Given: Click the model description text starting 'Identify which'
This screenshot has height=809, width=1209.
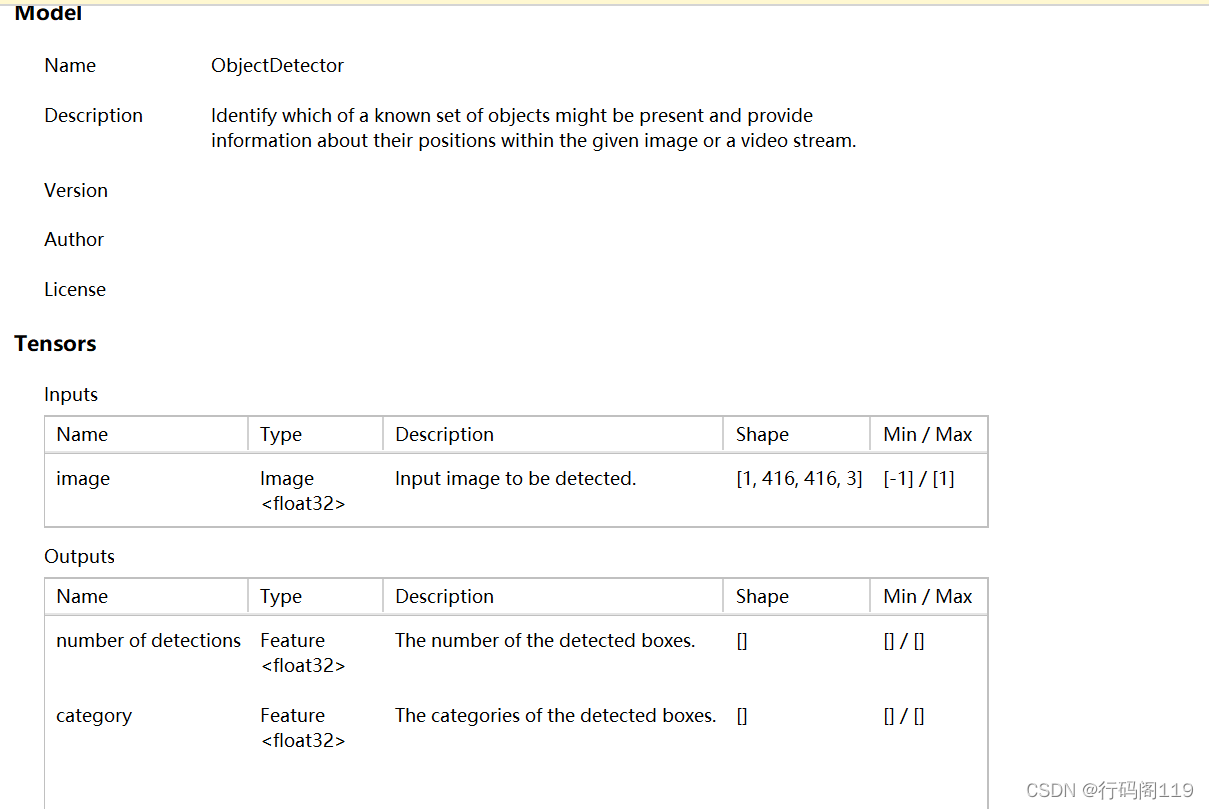Looking at the screenshot, I should pos(533,128).
